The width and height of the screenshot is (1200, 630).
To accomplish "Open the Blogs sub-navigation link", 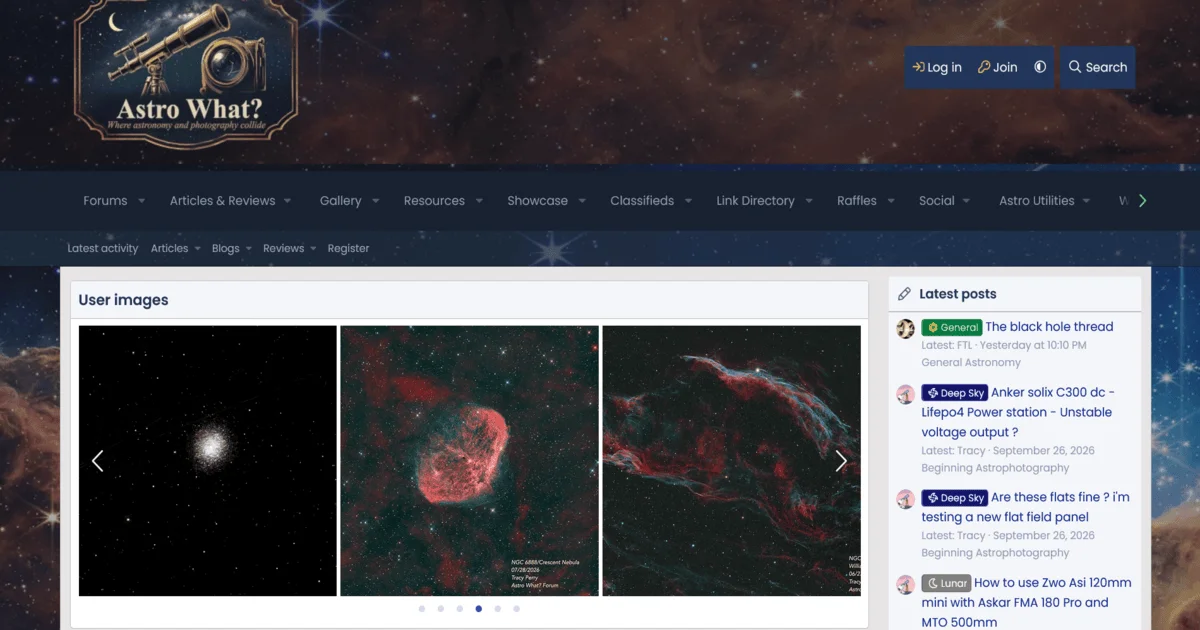I will (225, 248).
